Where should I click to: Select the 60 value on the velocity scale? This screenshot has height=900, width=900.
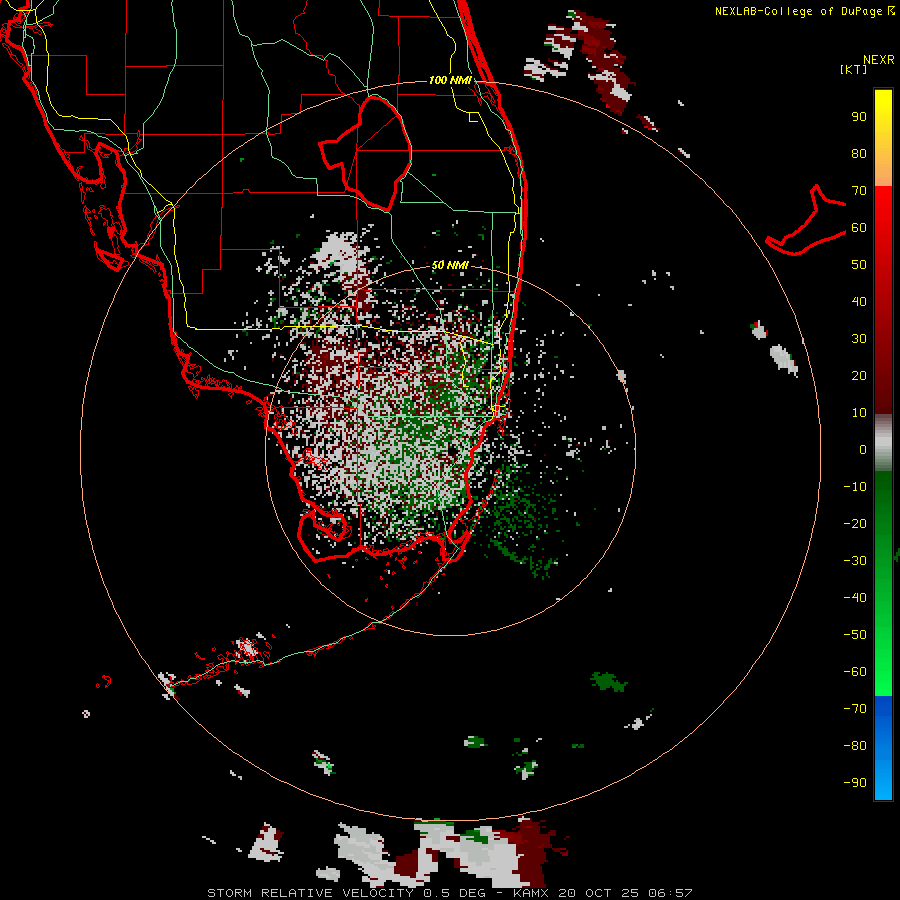tap(859, 228)
